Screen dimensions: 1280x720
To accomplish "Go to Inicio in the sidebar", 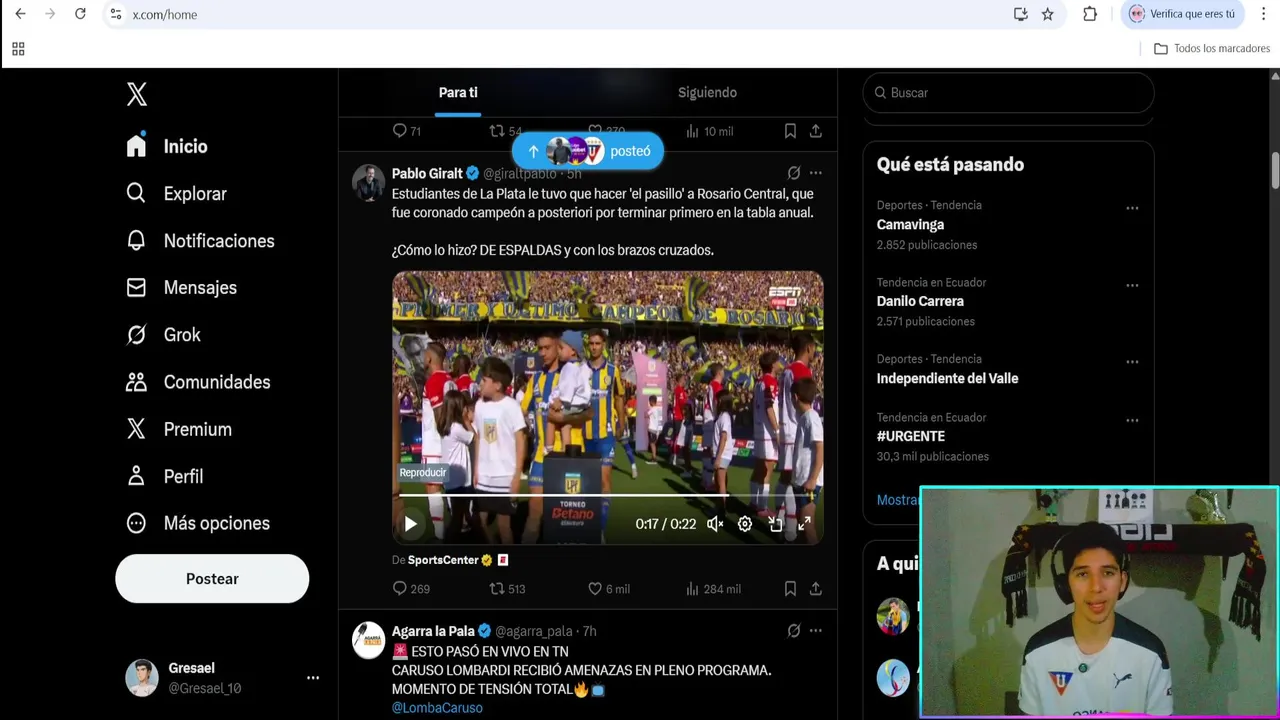I will [x=167, y=146].
